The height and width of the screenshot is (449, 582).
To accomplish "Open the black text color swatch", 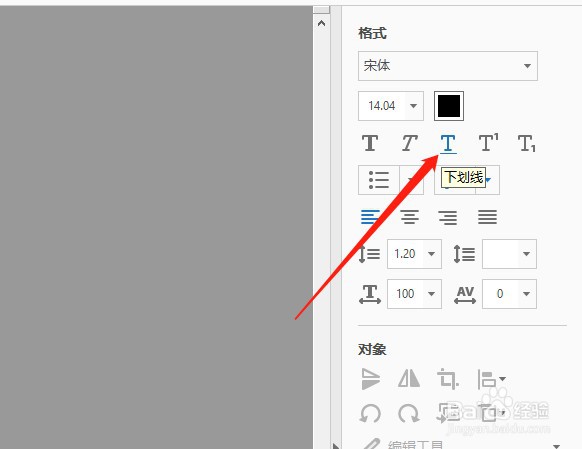I will (x=449, y=106).
